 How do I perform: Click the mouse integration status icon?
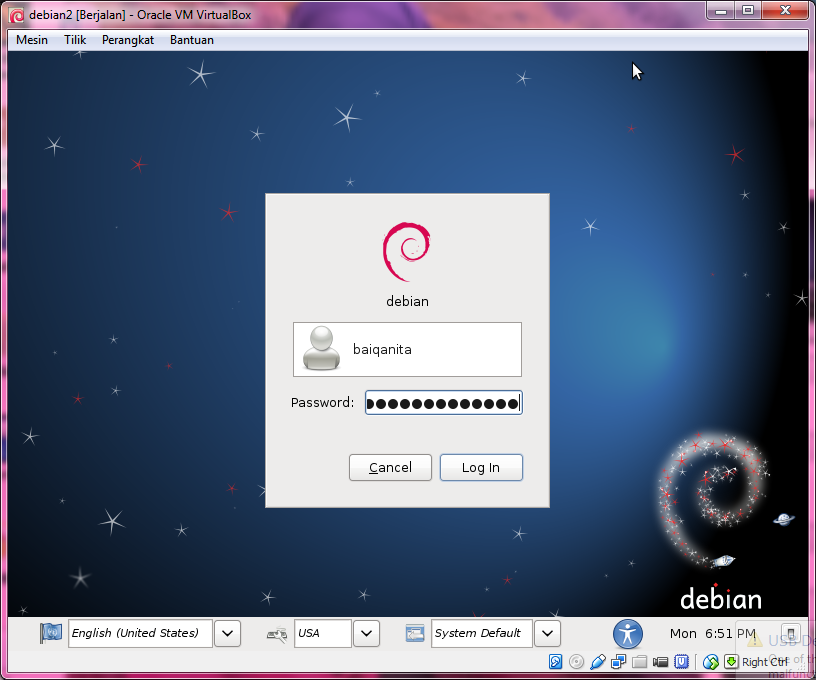(x=710, y=661)
